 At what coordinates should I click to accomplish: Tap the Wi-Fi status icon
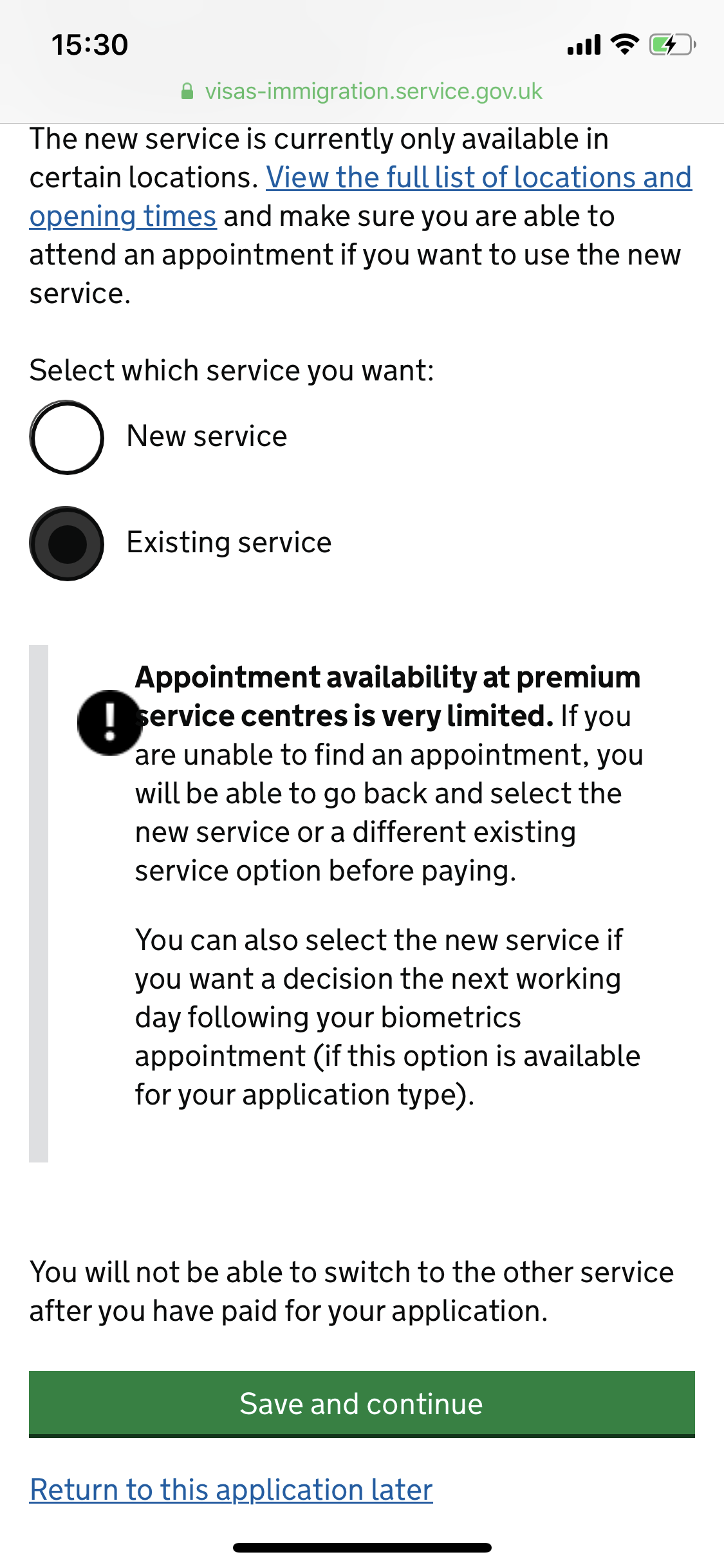pyautogui.click(x=624, y=44)
